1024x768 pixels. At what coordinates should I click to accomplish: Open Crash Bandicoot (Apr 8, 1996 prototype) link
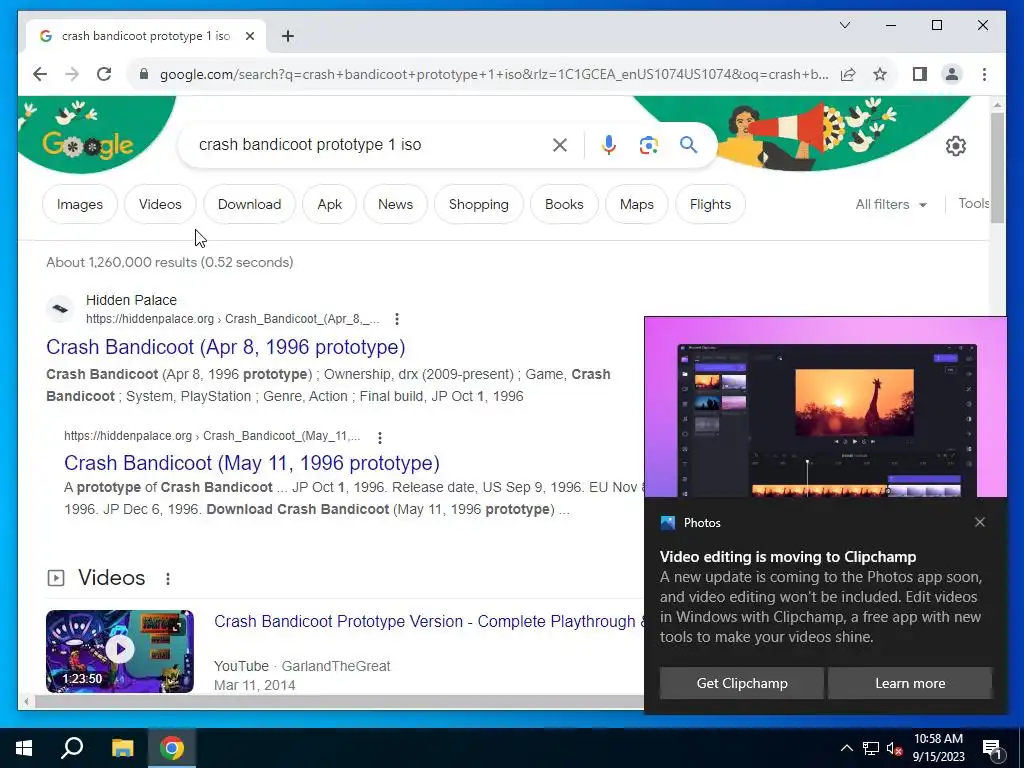(x=226, y=347)
